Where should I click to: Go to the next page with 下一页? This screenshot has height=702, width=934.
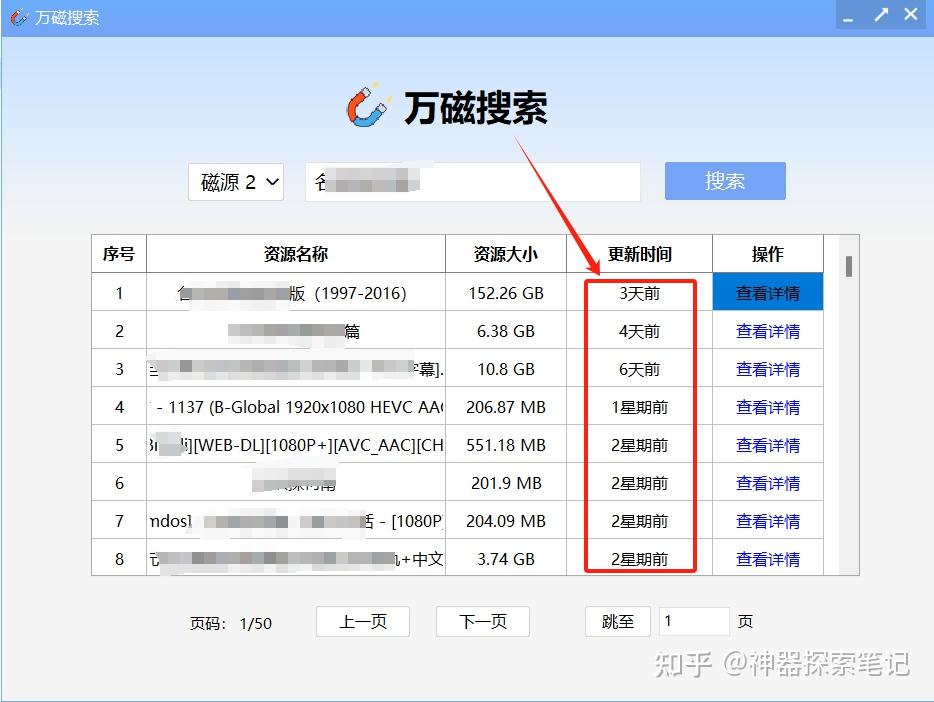pyautogui.click(x=482, y=621)
